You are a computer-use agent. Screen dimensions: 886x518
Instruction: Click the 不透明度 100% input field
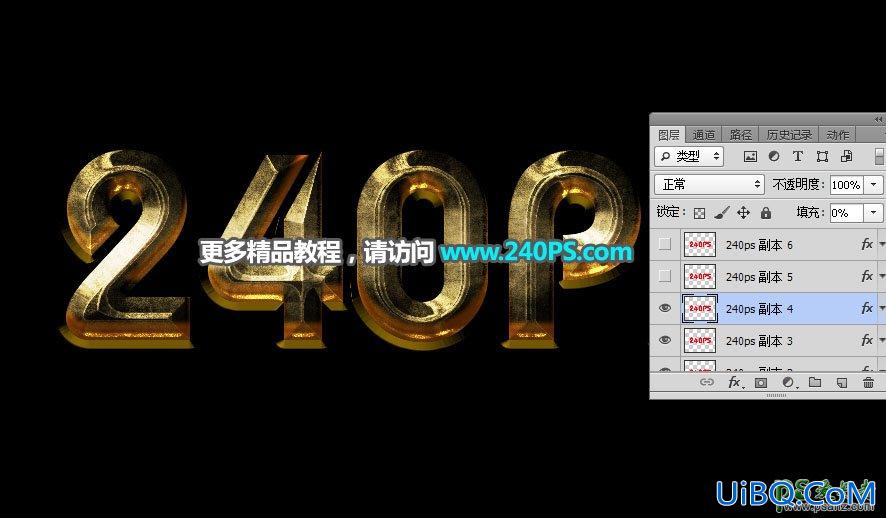(846, 185)
